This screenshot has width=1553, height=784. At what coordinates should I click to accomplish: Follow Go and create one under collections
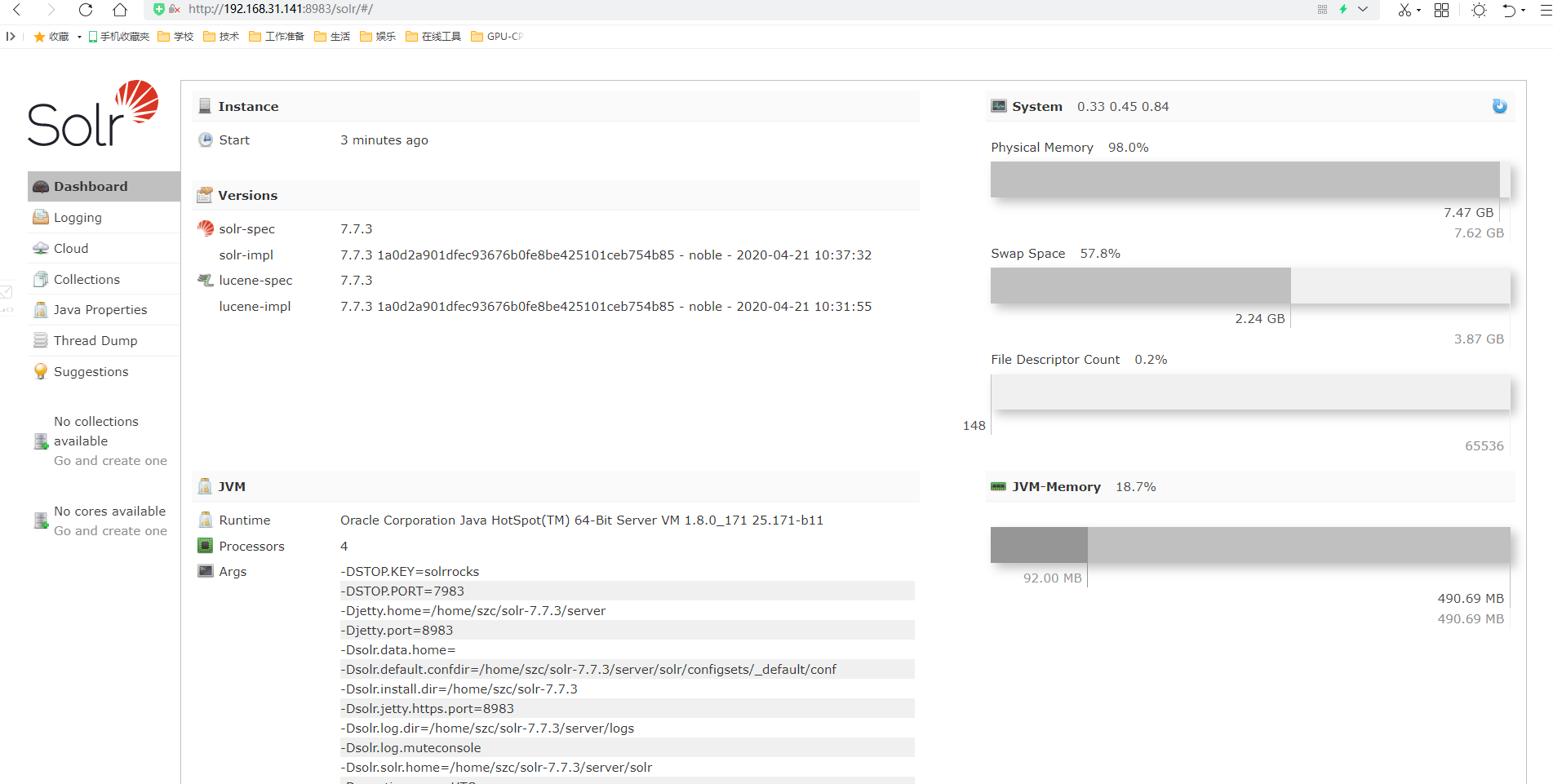[110, 461]
